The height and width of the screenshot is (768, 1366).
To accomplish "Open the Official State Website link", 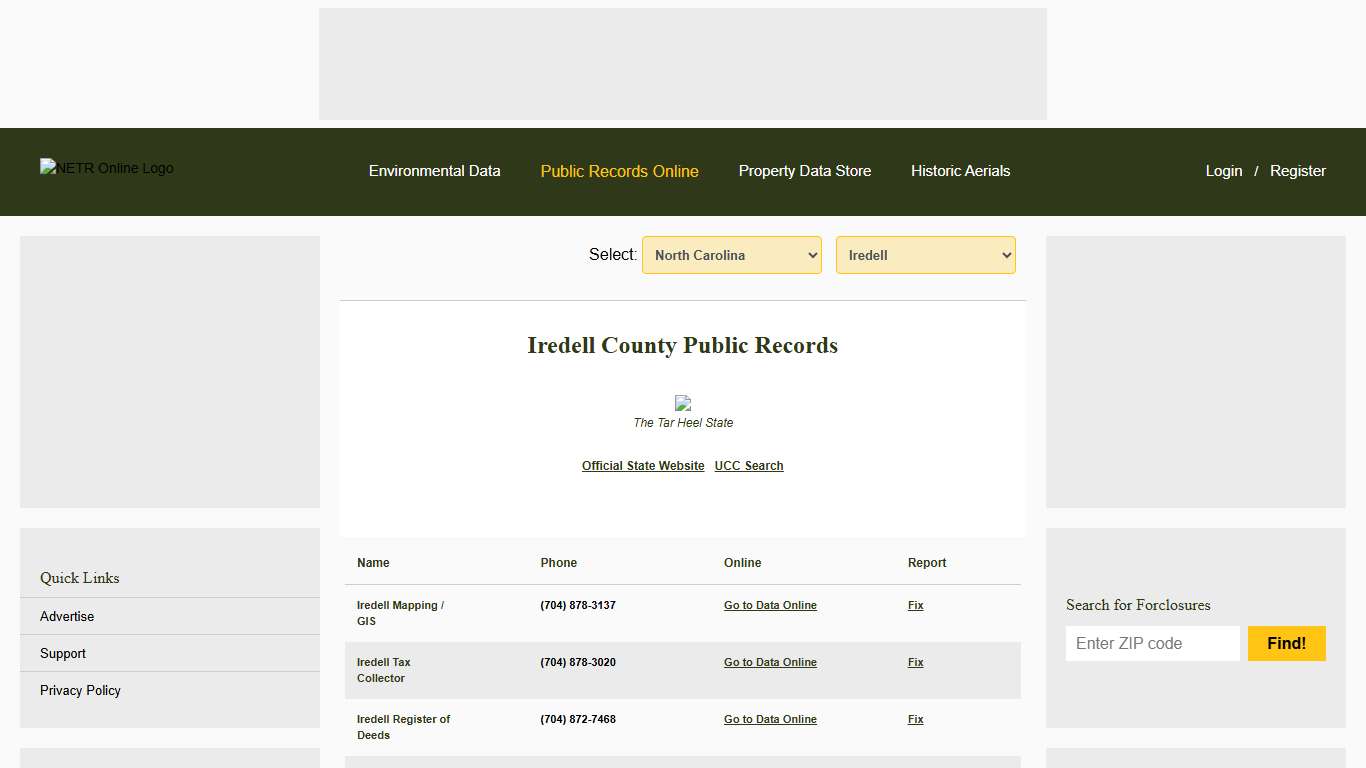I will [643, 465].
